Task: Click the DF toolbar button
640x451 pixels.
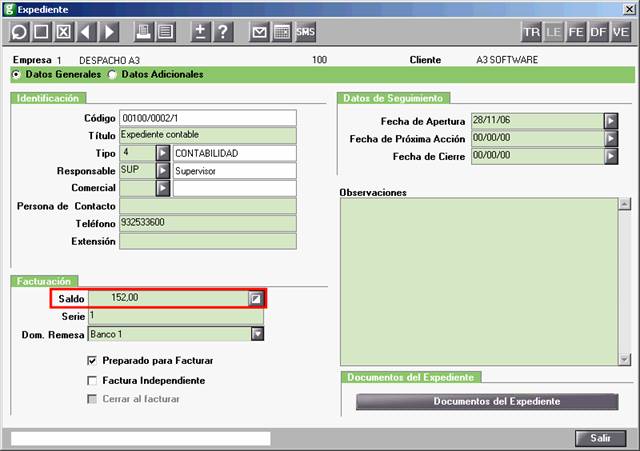Action: (598, 32)
